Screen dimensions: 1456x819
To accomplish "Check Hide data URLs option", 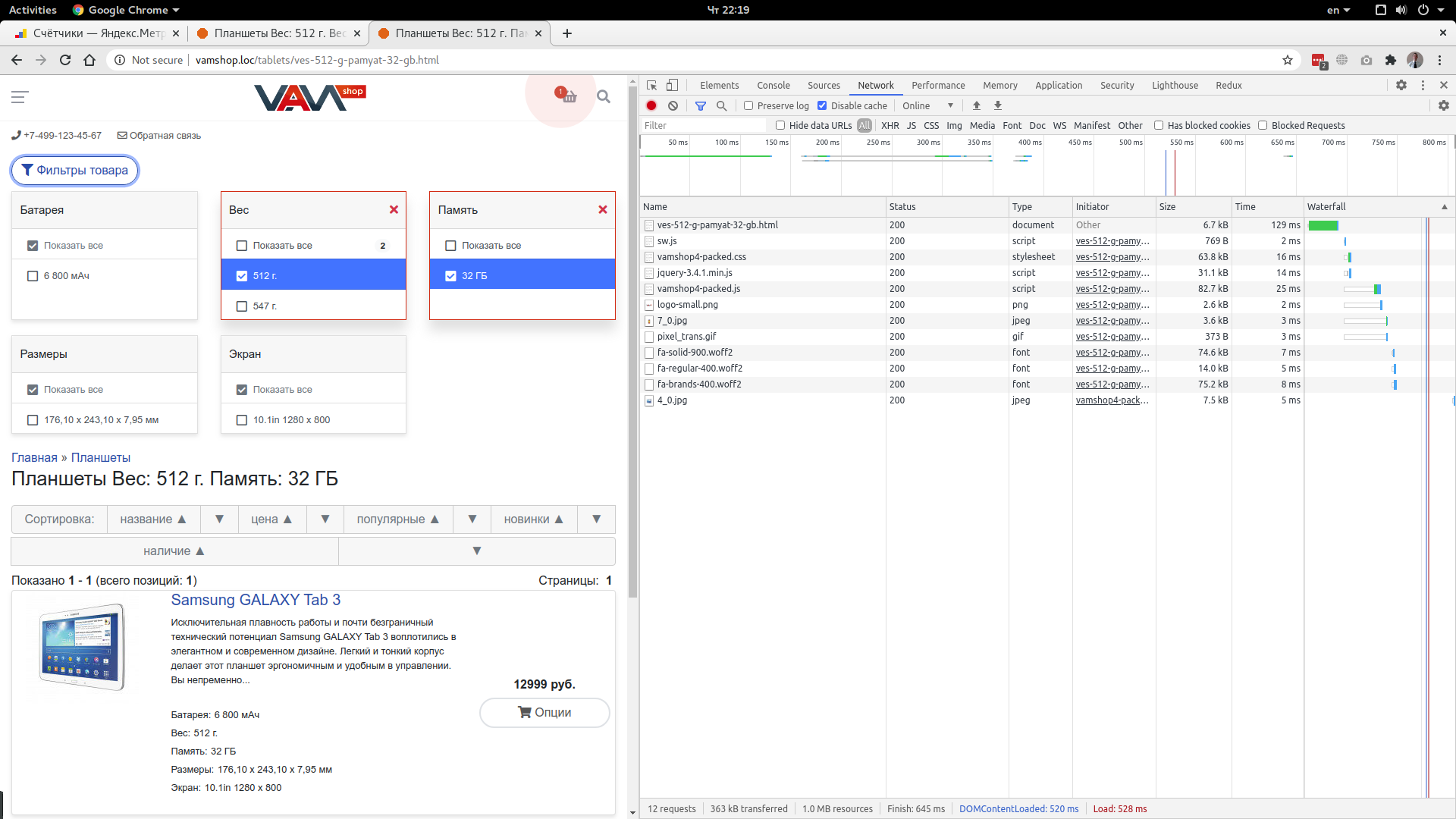I will pyautogui.click(x=780, y=125).
